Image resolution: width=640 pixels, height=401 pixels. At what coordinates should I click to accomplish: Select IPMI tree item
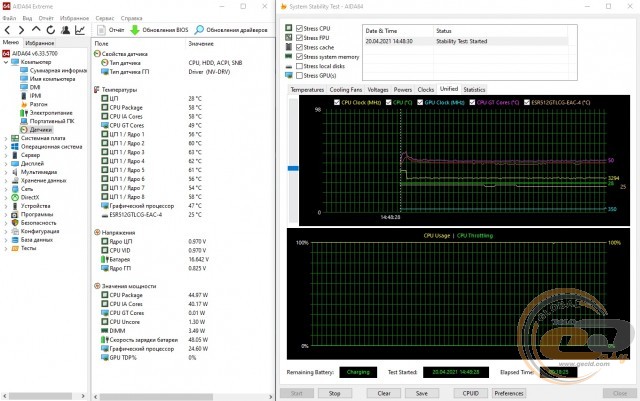coord(36,96)
